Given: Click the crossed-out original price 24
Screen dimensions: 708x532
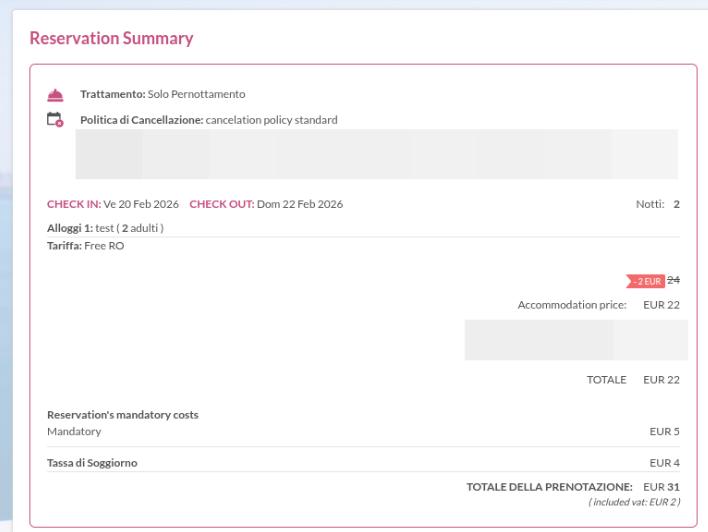Looking at the screenshot, I should (673, 280).
